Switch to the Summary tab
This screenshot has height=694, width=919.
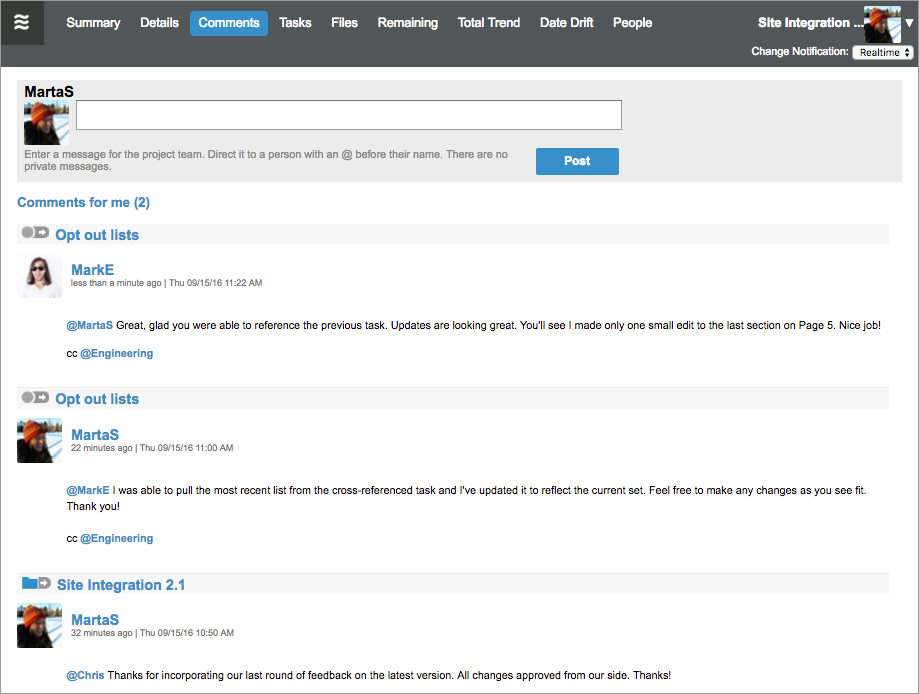(93, 23)
